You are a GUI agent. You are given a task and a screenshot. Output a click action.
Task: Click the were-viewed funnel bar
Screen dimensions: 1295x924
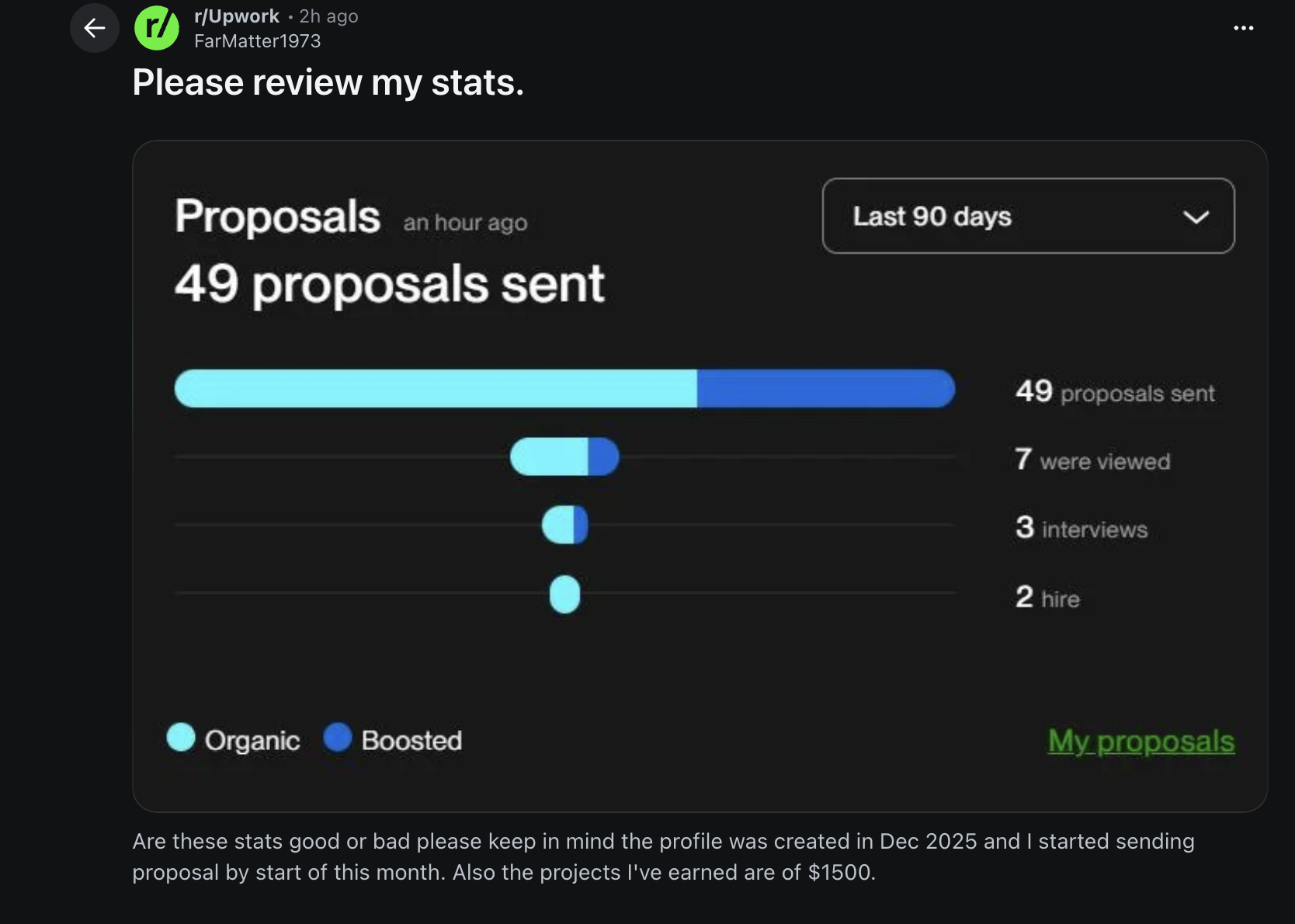coord(564,457)
